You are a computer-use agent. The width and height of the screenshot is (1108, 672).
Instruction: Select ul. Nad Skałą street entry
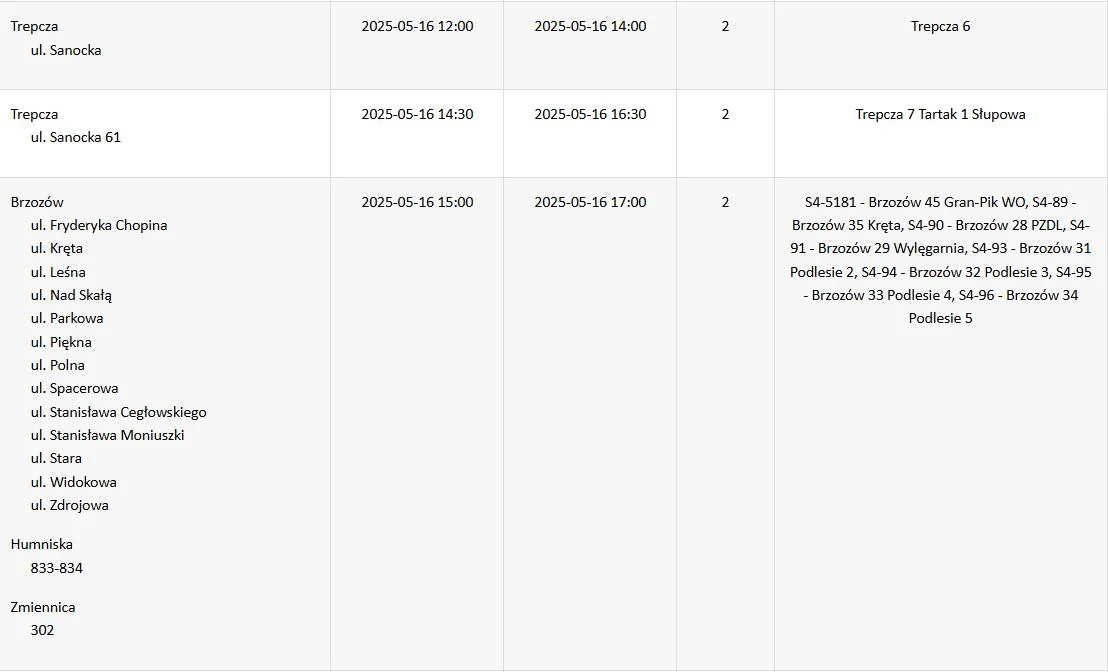[x=71, y=295]
